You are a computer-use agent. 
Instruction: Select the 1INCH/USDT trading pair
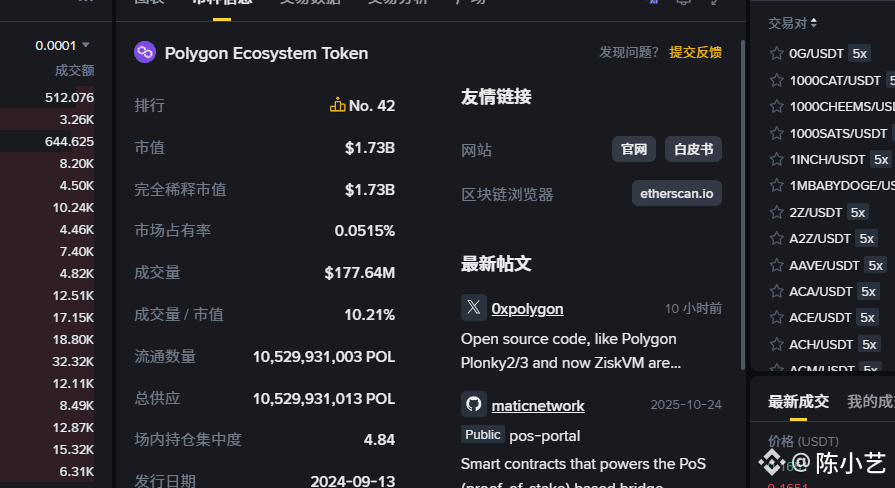(827, 160)
